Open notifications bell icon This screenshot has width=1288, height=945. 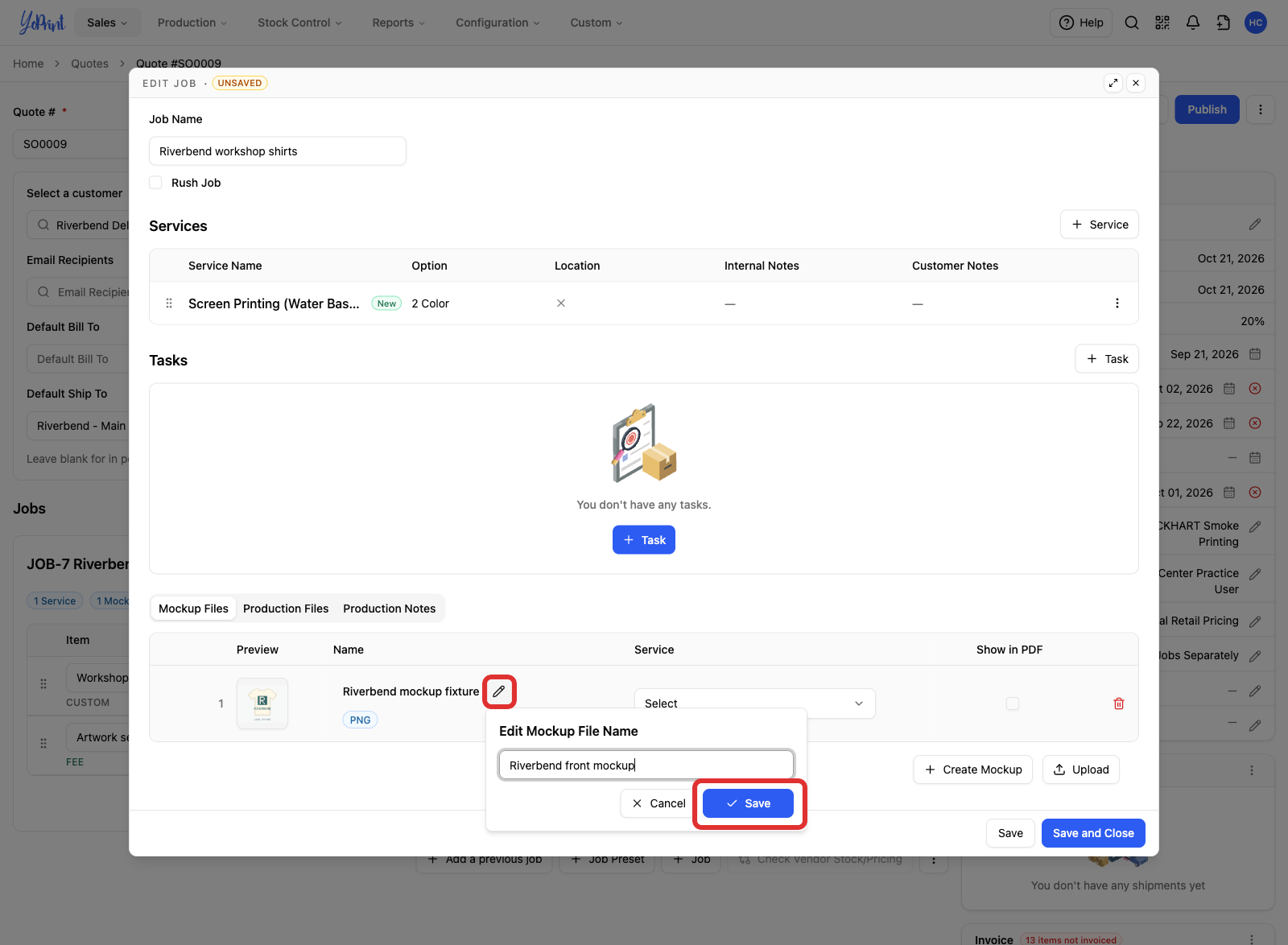pos(1193,23)
